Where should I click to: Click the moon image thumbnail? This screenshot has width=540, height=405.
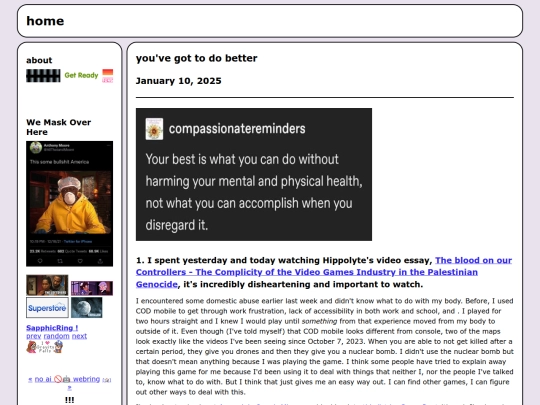point(87,308)
